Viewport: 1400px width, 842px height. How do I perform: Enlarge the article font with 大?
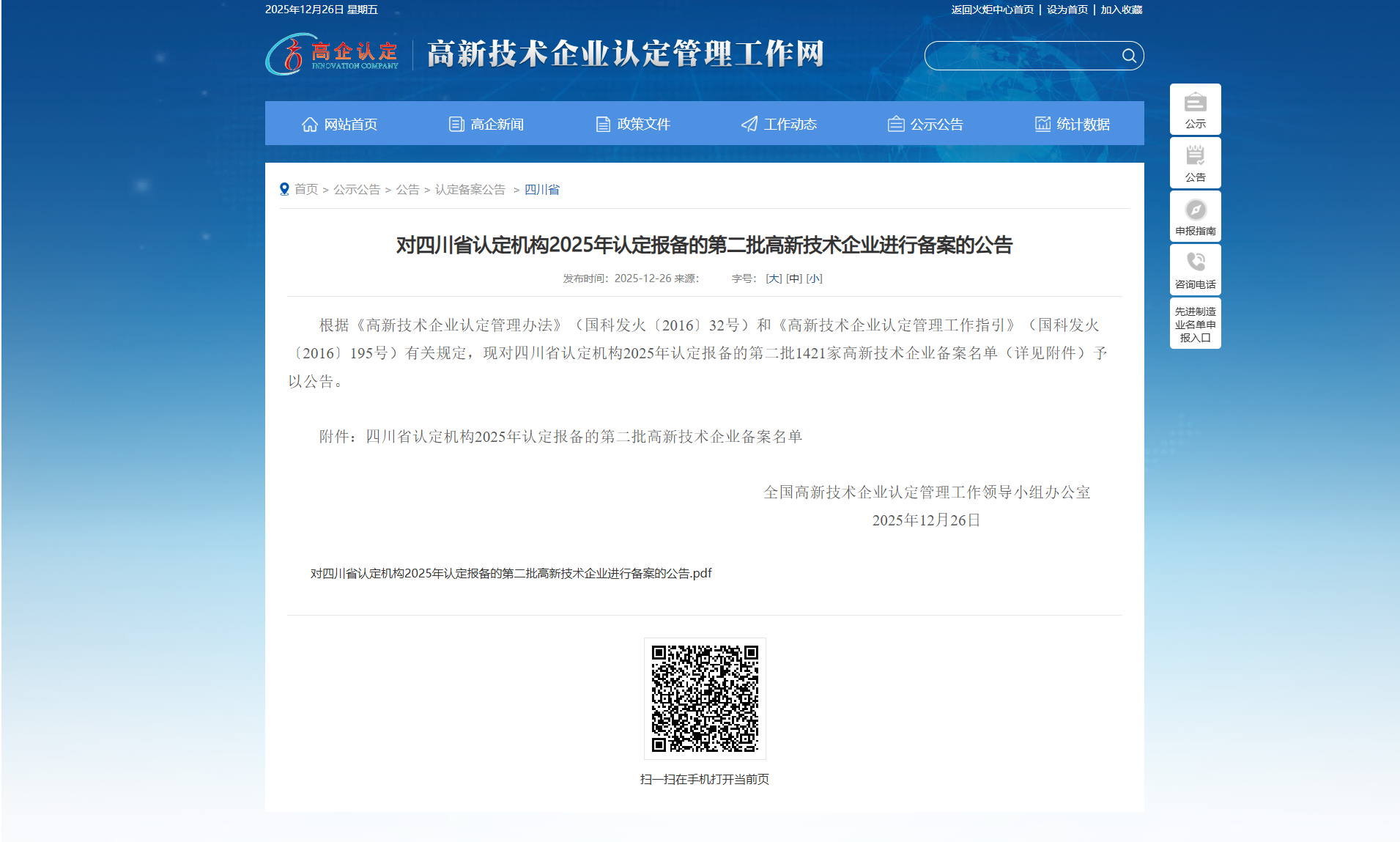pos(772,278)
